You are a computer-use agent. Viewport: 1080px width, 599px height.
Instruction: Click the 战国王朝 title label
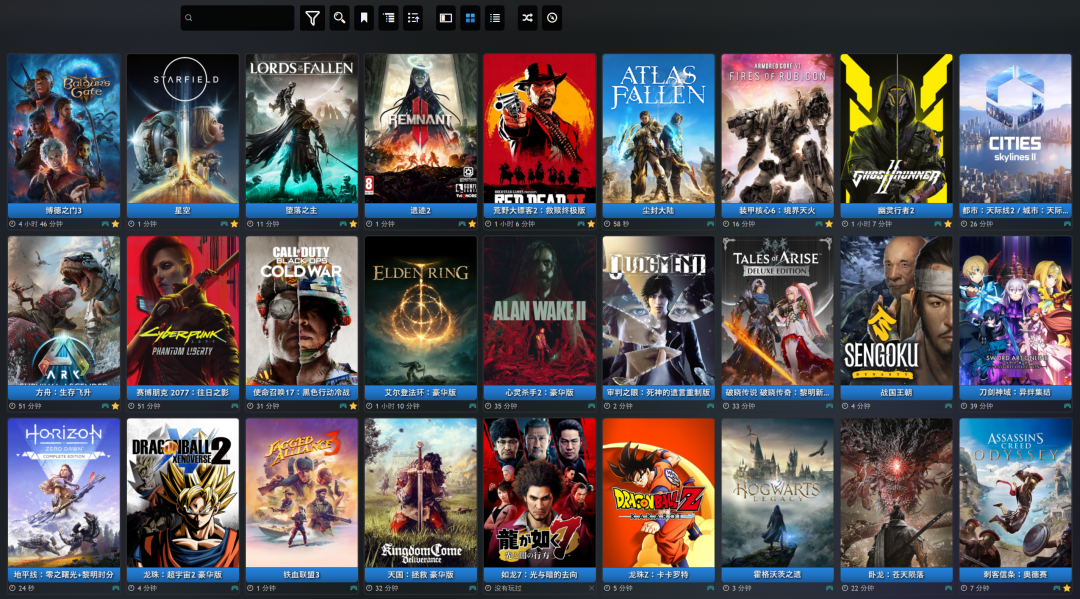896,392
